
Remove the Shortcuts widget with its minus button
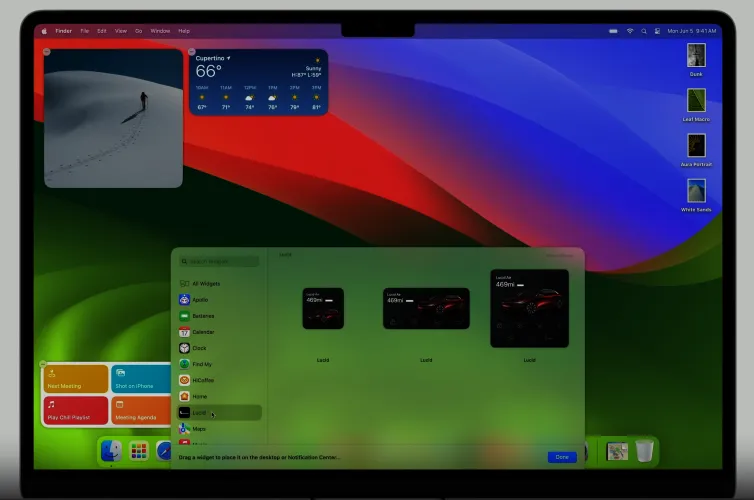tap(43, 364)
